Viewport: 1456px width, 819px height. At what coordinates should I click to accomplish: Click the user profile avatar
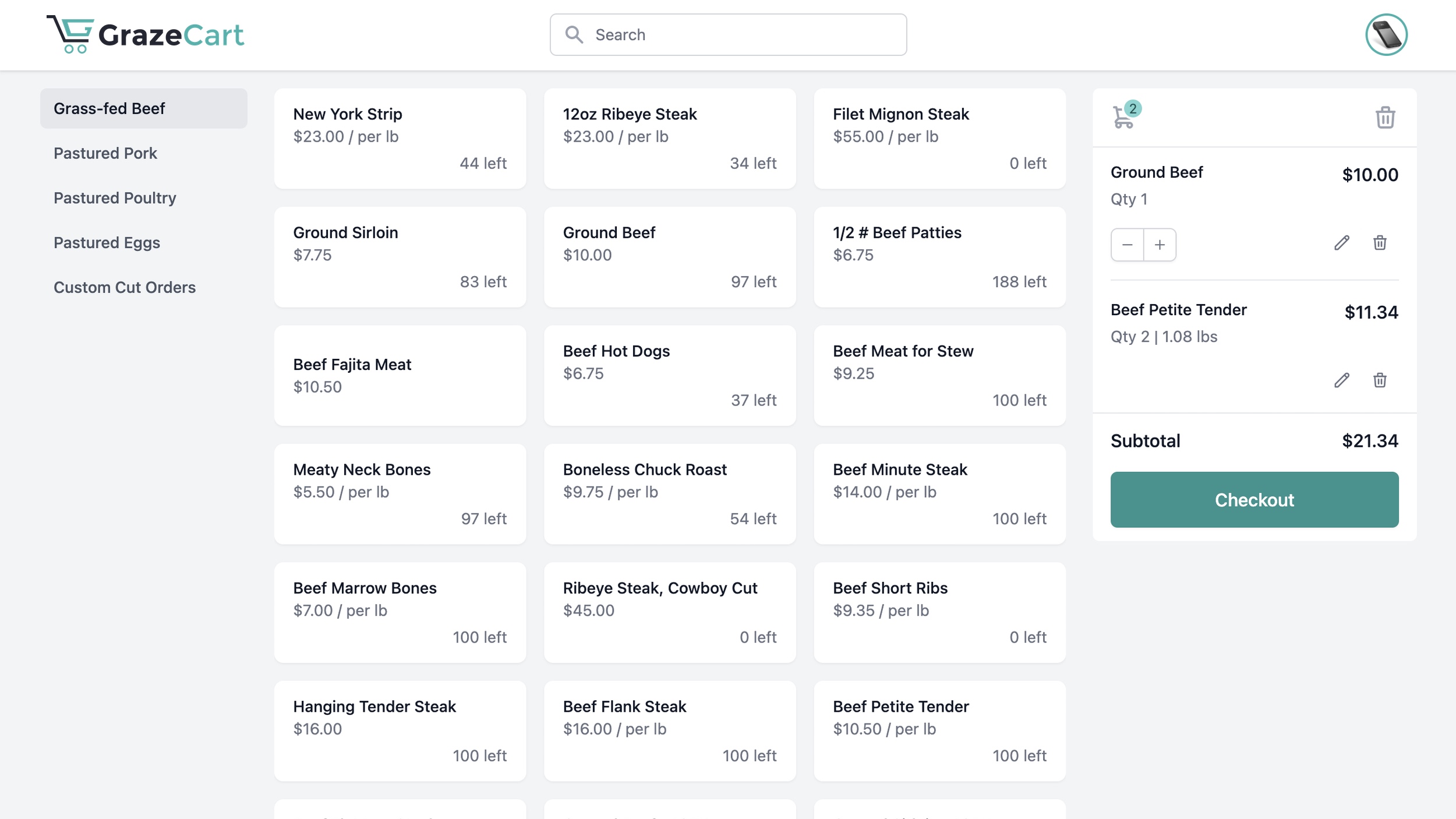tap(1386, 35)
